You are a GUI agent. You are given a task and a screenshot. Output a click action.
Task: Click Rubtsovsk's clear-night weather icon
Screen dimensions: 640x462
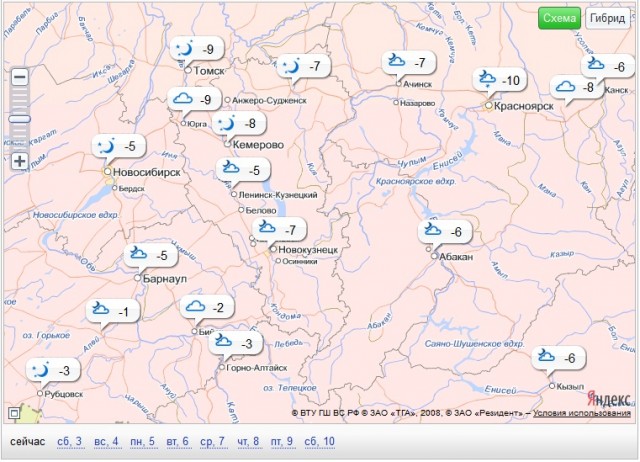pyautogui.click(x=40, y=370)
